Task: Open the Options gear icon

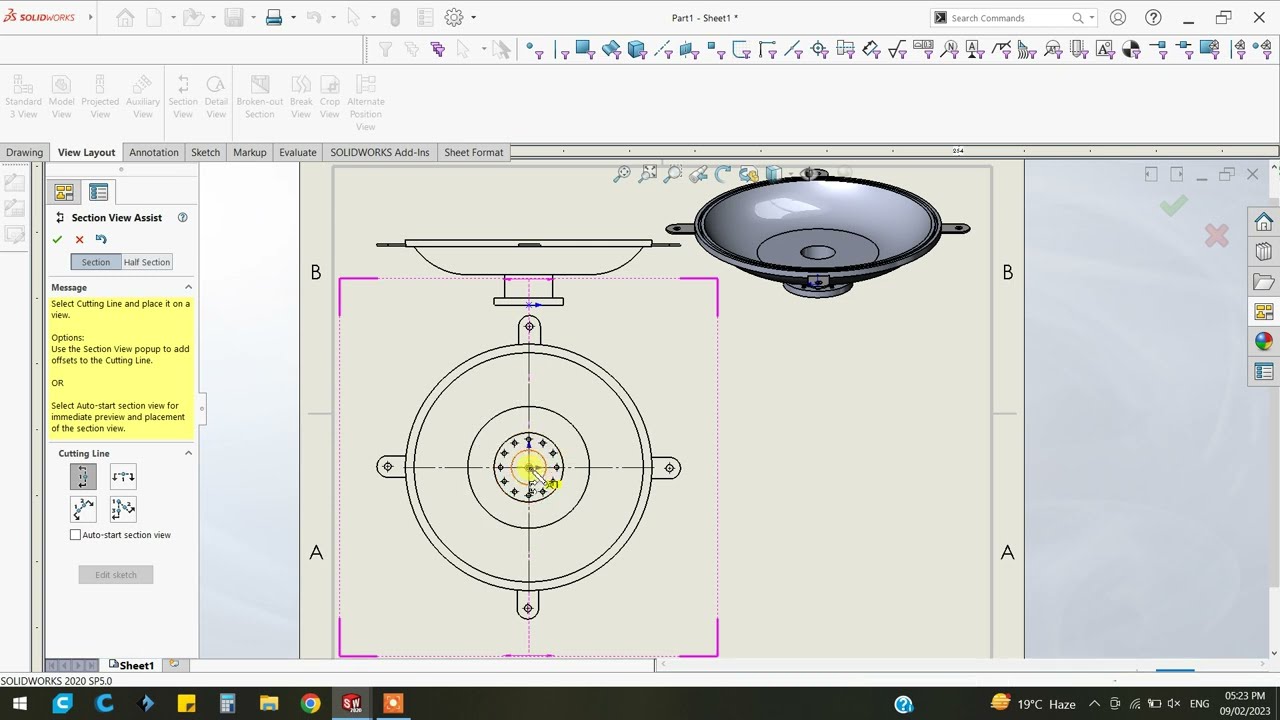Action: [x=454, y=17]
